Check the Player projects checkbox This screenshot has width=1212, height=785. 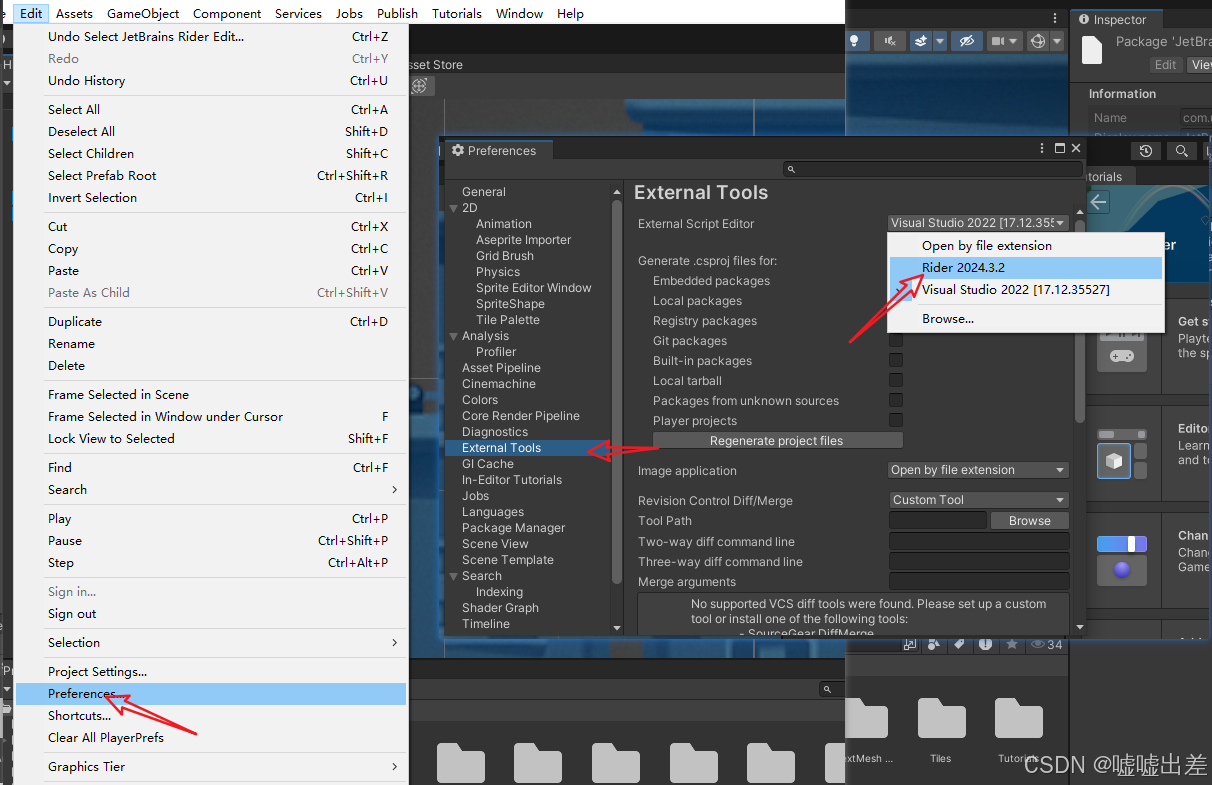point(896,421)
